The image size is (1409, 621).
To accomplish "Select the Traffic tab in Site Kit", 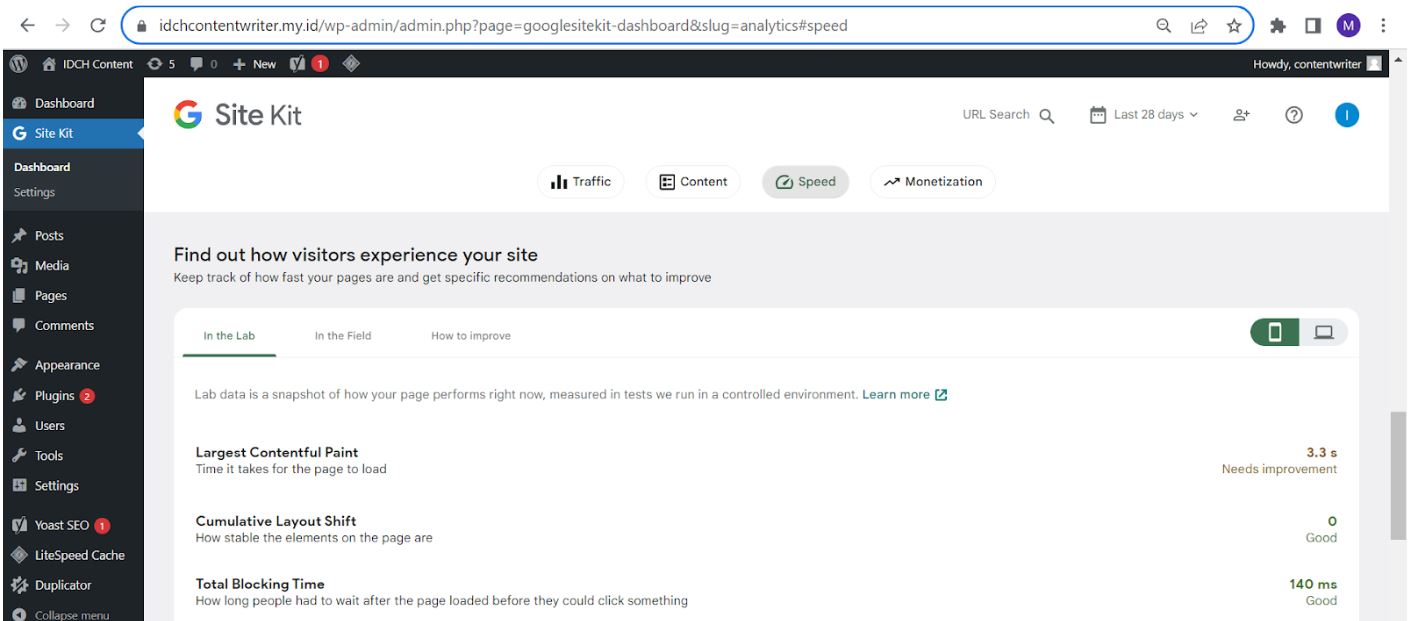I will pyautogui.click(x=580, y=181).
